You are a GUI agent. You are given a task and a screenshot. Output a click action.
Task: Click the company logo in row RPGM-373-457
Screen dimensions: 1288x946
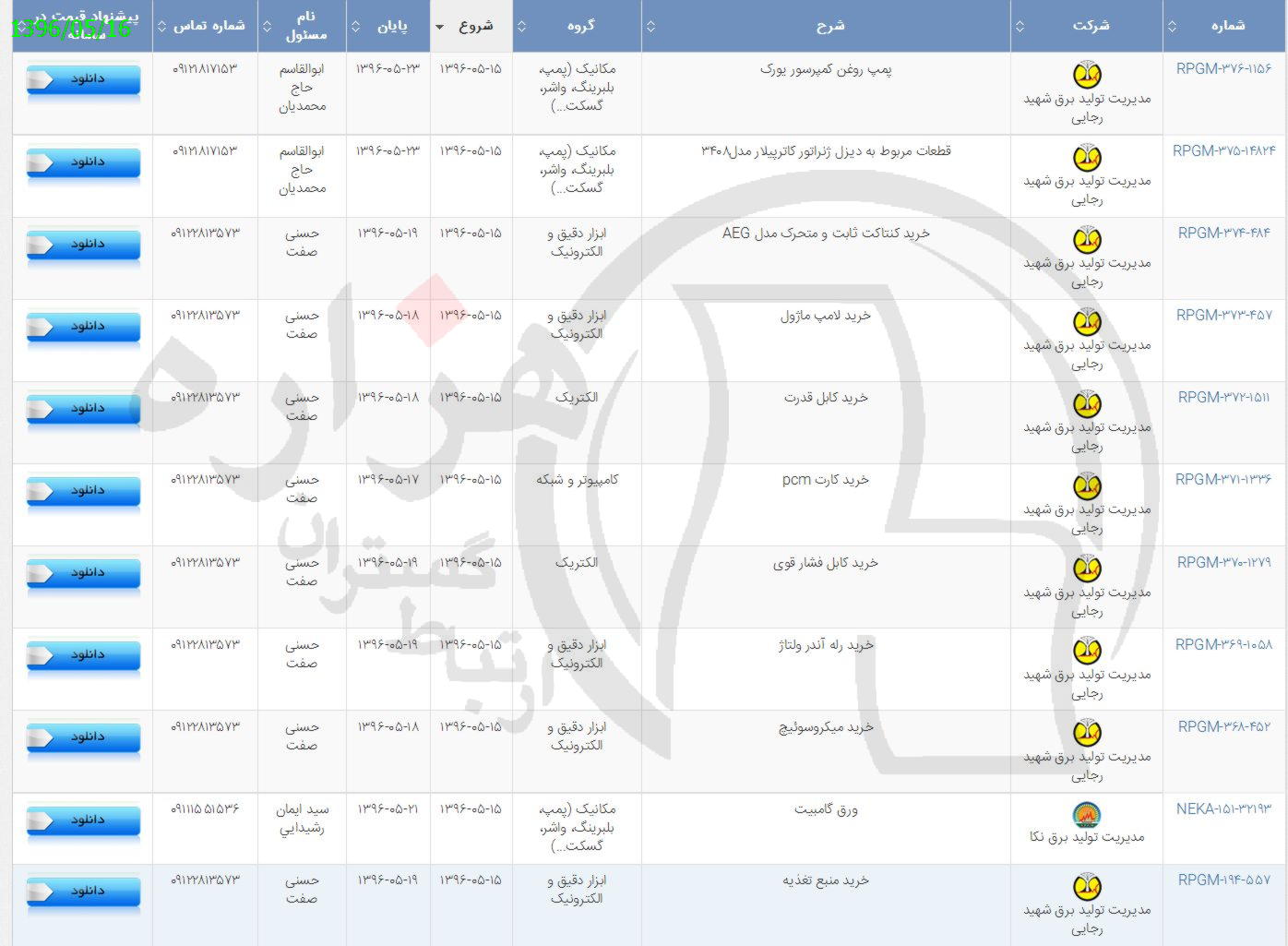tap(1088, 321)
